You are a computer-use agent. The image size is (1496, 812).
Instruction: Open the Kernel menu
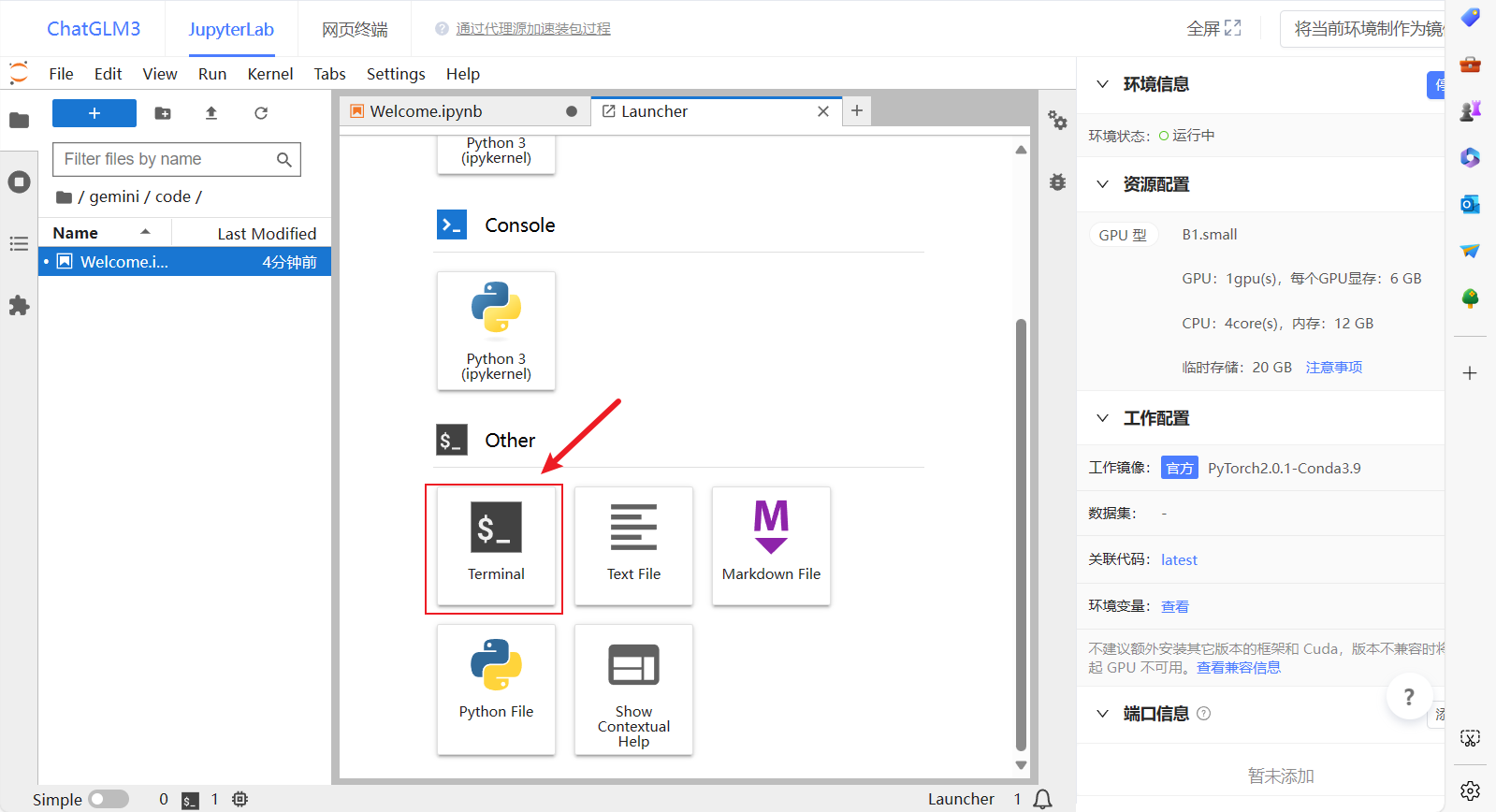click(x=269, y=74)
